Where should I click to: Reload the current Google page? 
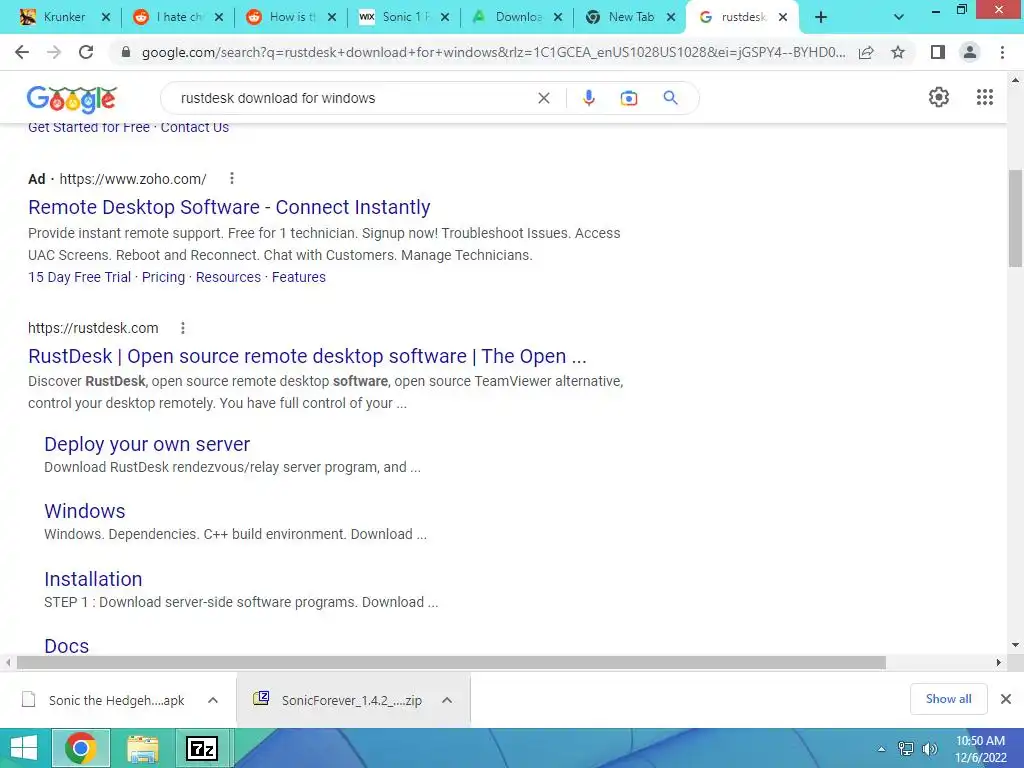point(86,52)
